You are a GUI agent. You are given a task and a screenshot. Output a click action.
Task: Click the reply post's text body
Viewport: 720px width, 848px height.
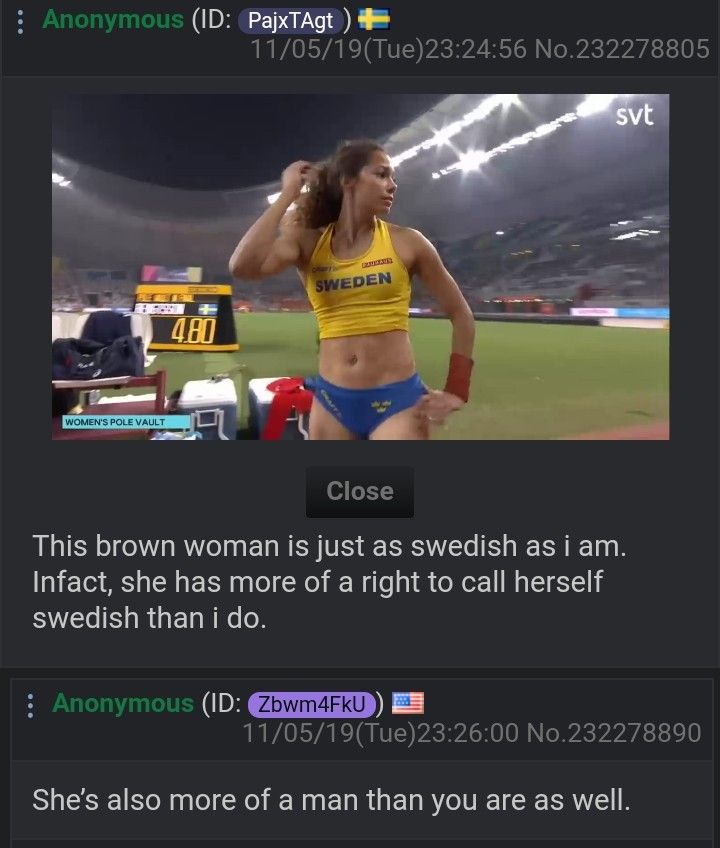[332, 800]
